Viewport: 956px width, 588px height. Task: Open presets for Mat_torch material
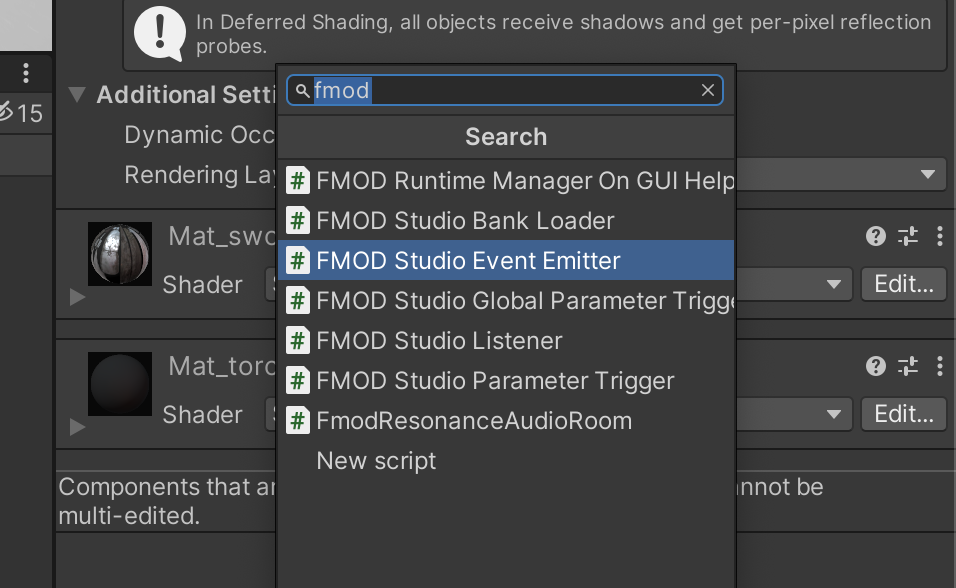pos(908,365)
